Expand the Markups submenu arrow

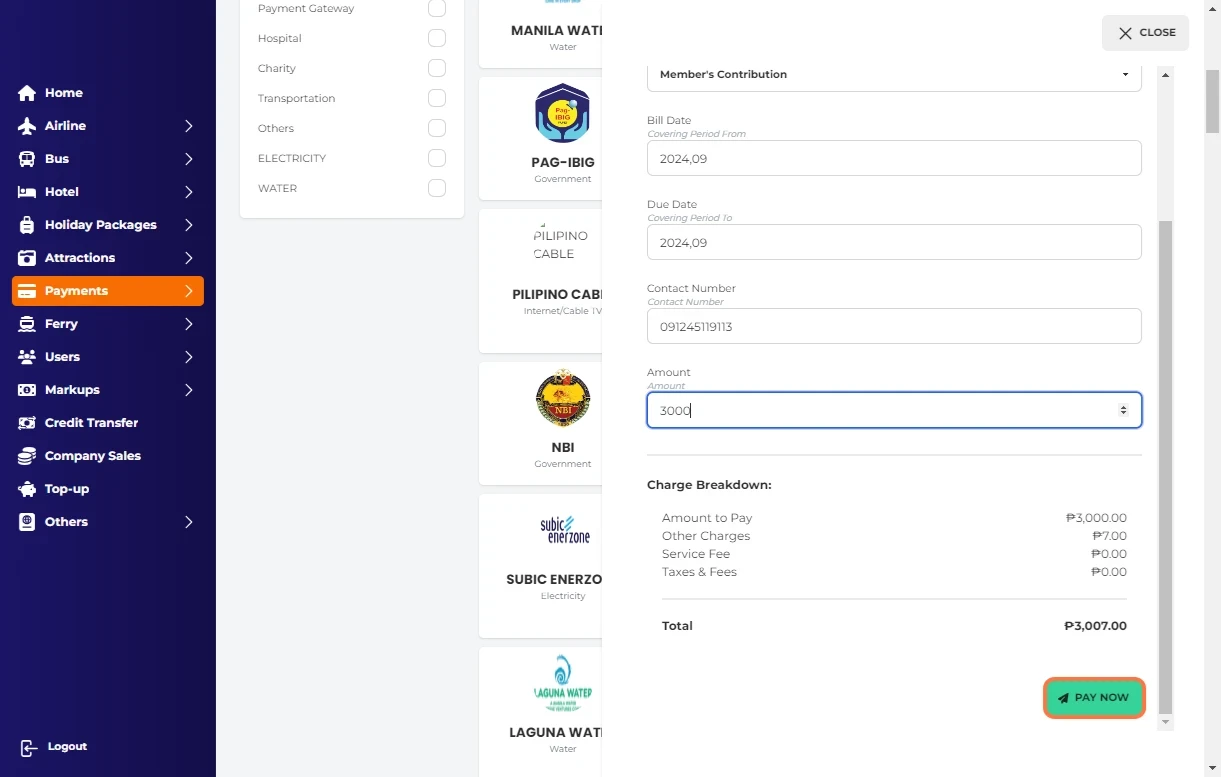[189, 390]
